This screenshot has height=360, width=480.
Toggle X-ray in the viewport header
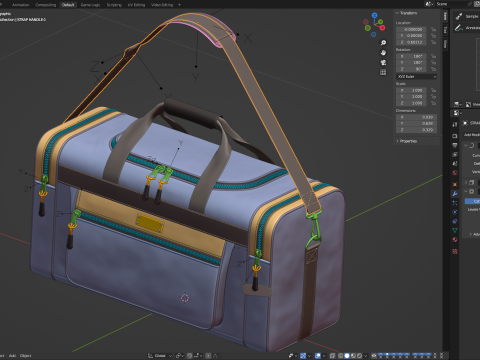pyautogui.click(x=332, y=356)
